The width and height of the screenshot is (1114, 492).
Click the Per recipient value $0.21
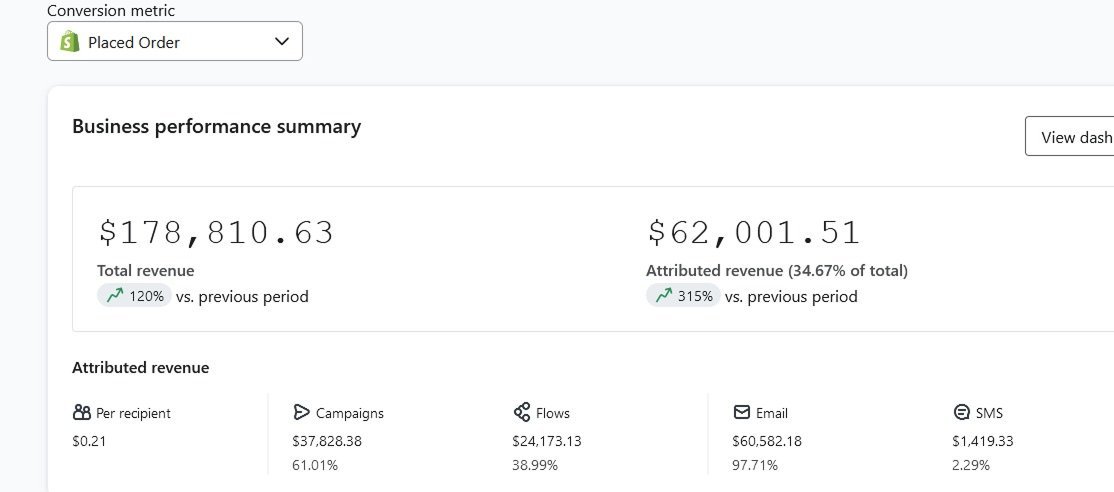[89, 441]
